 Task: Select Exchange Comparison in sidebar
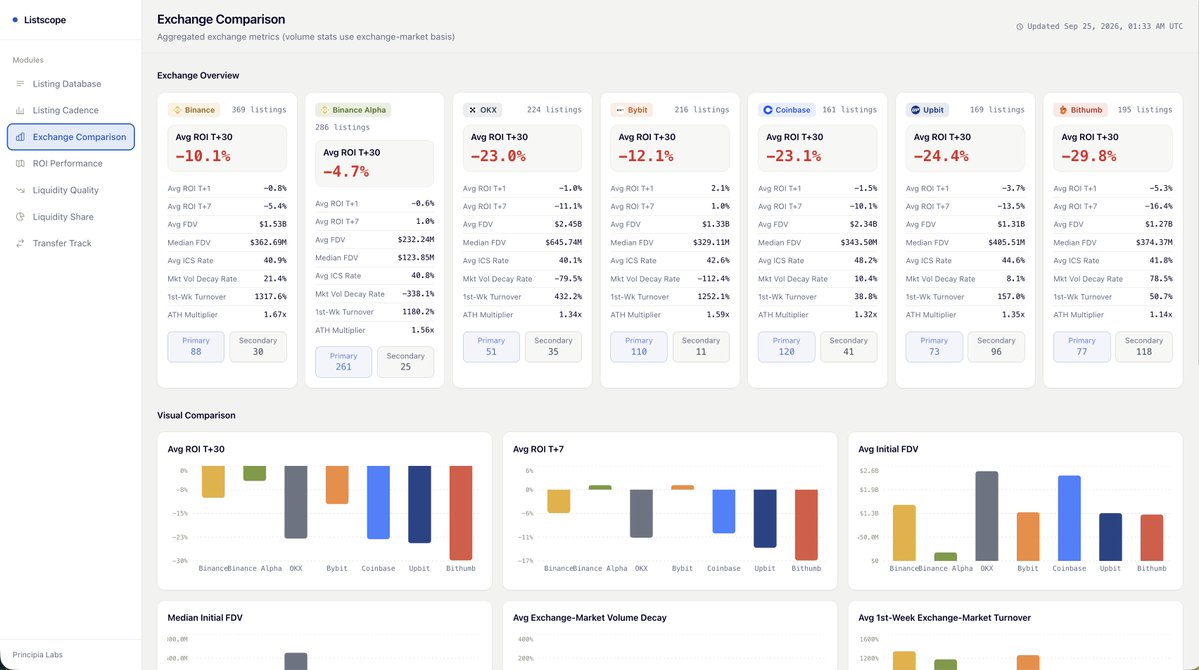click(70, 137)
